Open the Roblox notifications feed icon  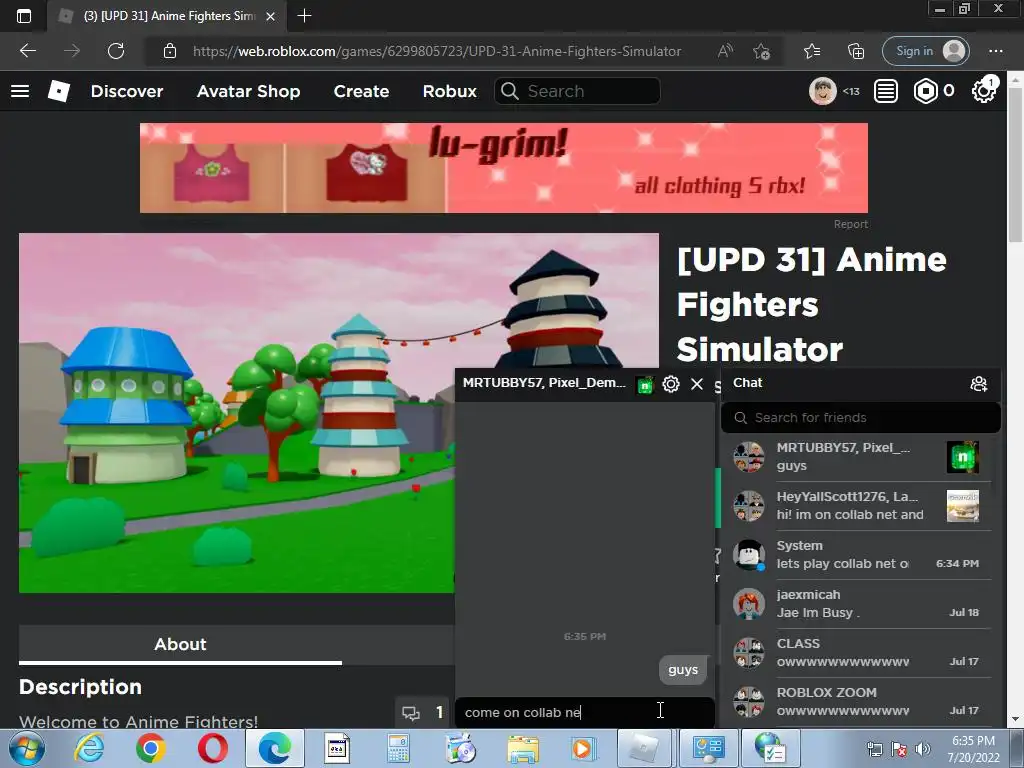886,91
